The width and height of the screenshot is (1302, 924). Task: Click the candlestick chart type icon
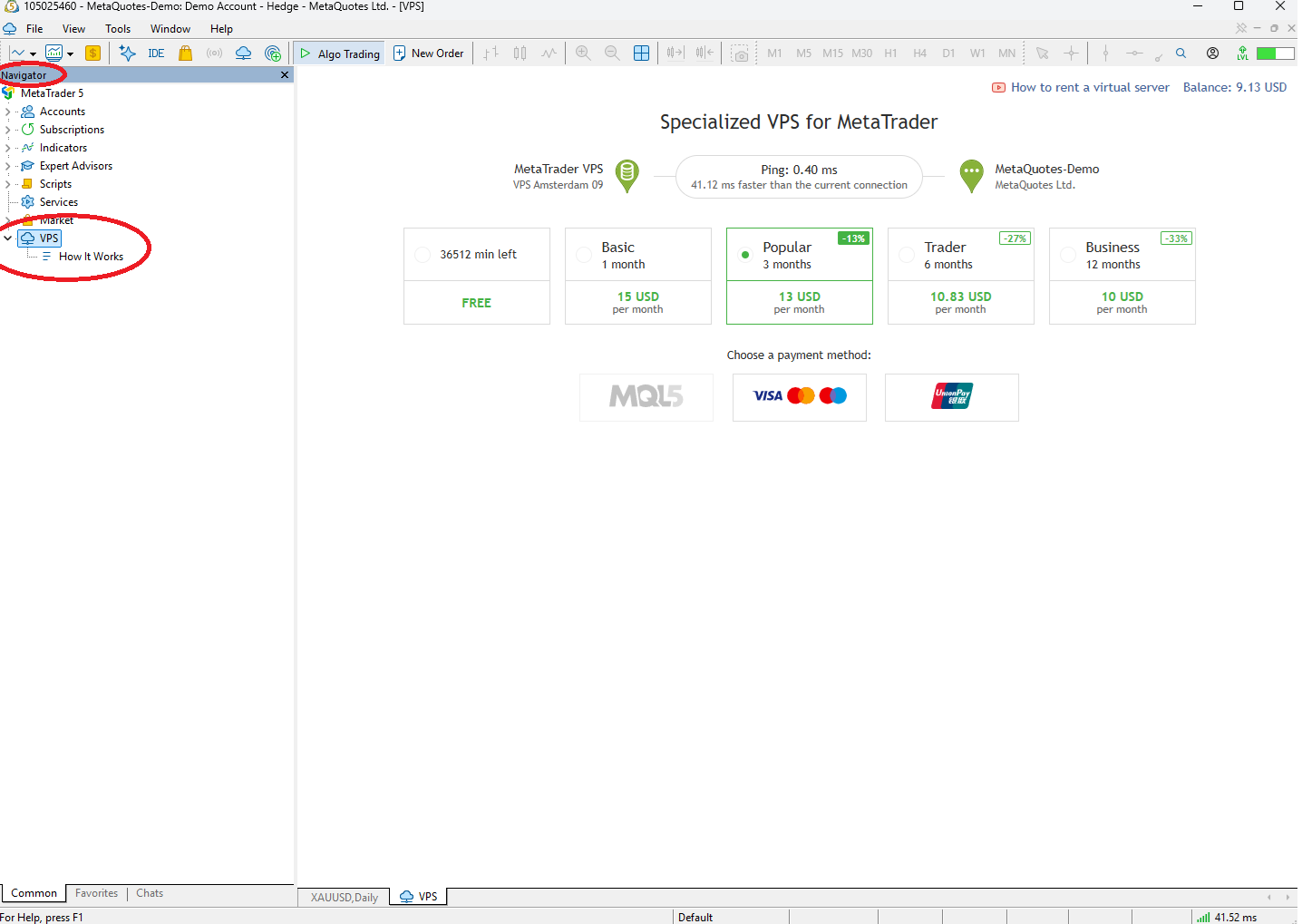click(x=520, y=53)
